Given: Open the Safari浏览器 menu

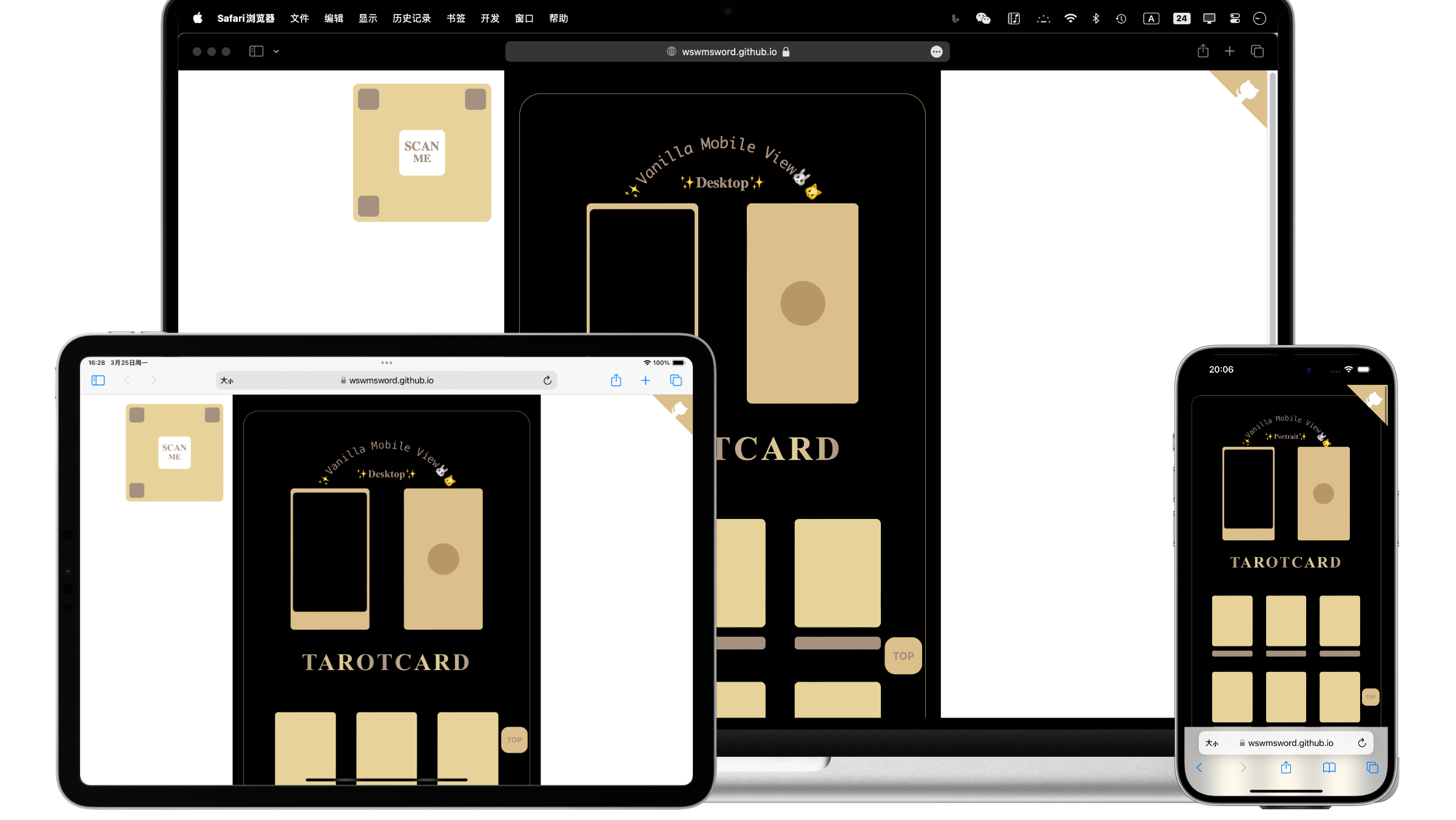Looking at the screenshot, I should pyautogui.click(x=246, y=18).
